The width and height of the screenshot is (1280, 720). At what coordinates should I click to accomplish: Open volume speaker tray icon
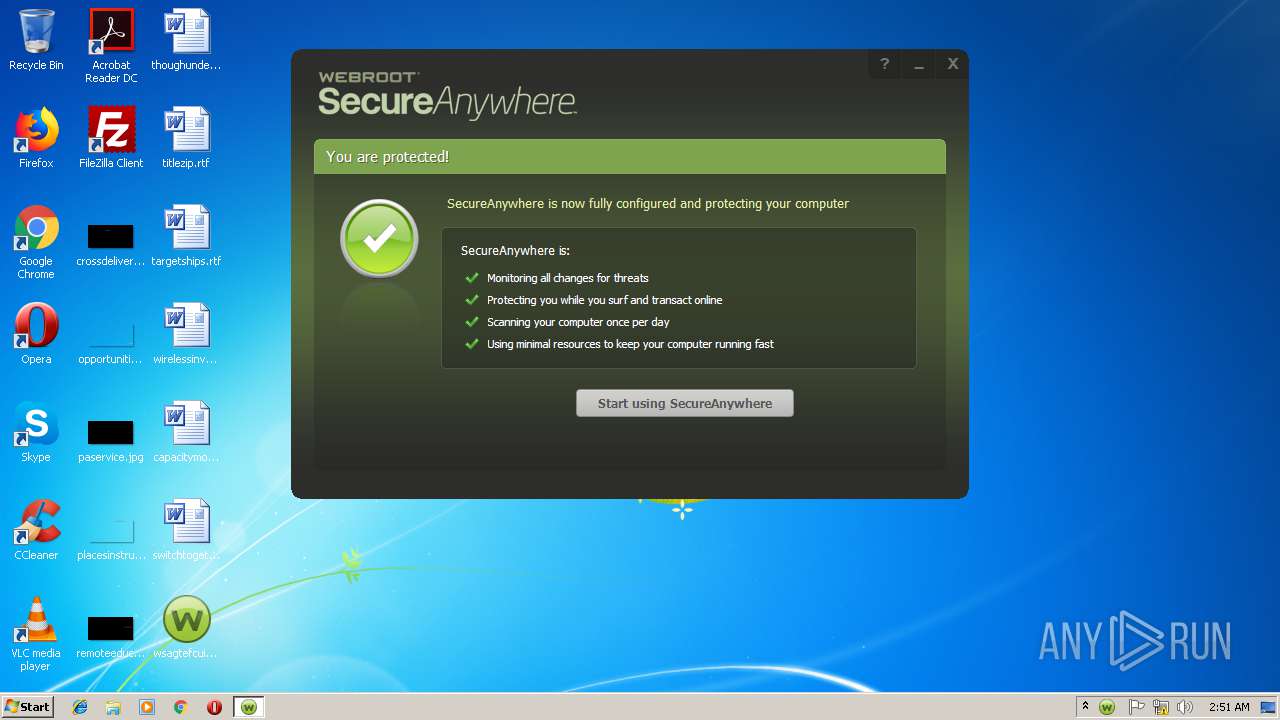click(x=1185, y=707)
